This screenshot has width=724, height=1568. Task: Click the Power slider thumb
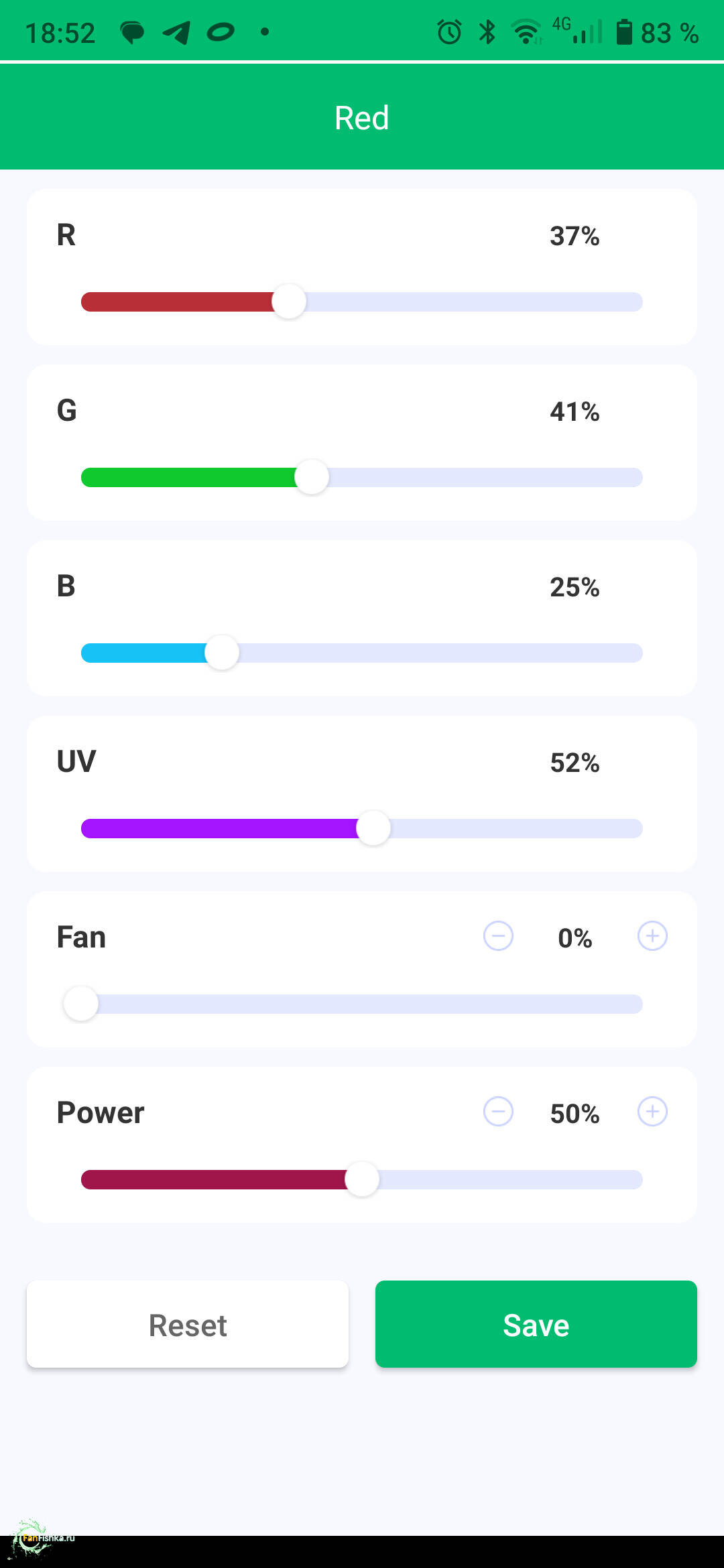(362, 1179)
